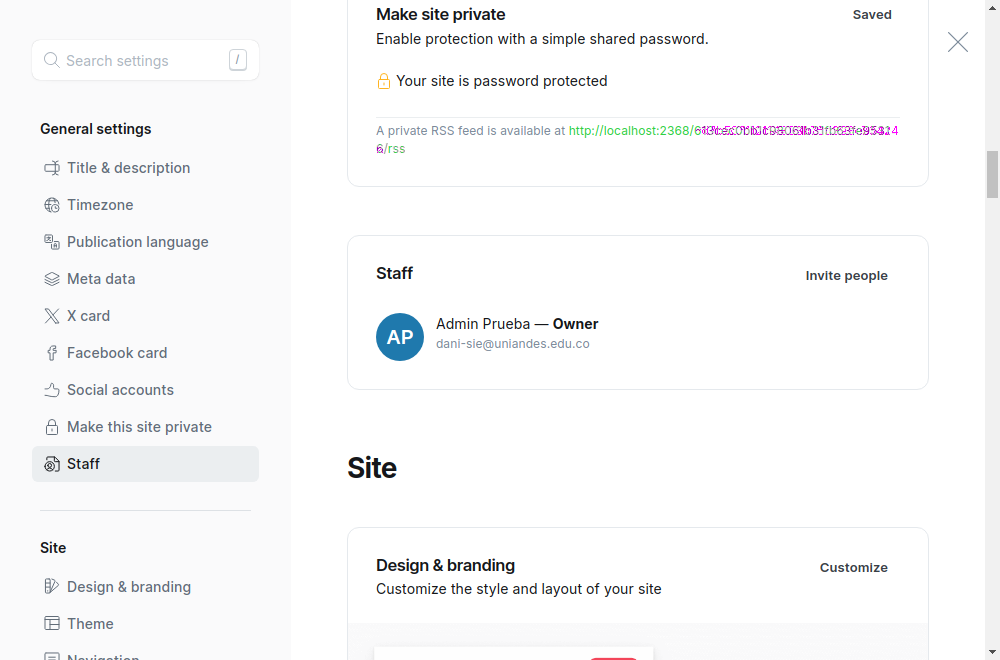The height and width of the screenshot is (660, 1000).
Task: Click the Design & branding palette icon
Action: pyautogui.click(x=52, y=586)
